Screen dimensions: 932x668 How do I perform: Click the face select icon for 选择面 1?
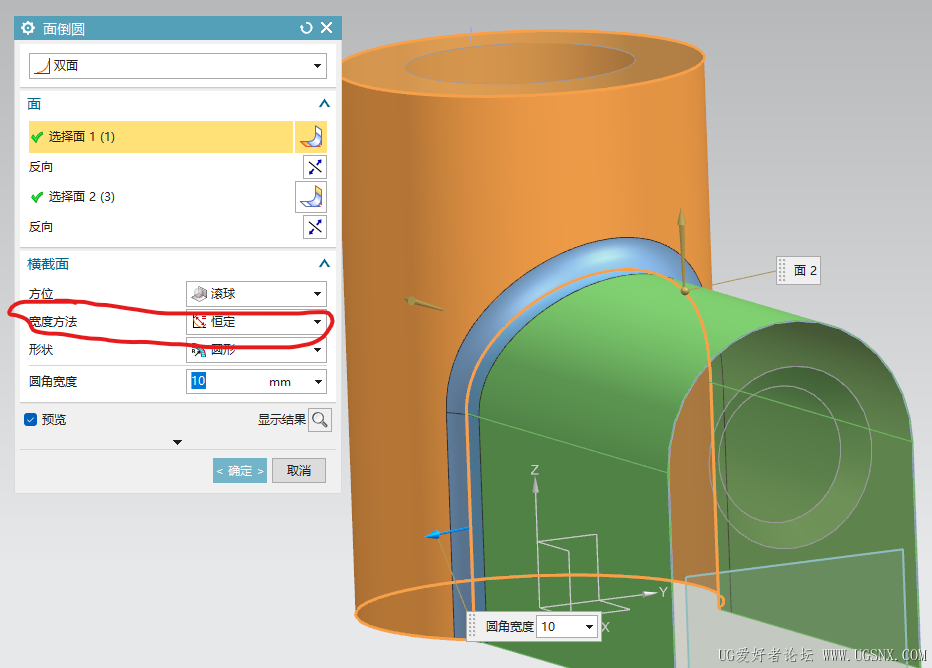pyautogui.click(x=314, y=137)
